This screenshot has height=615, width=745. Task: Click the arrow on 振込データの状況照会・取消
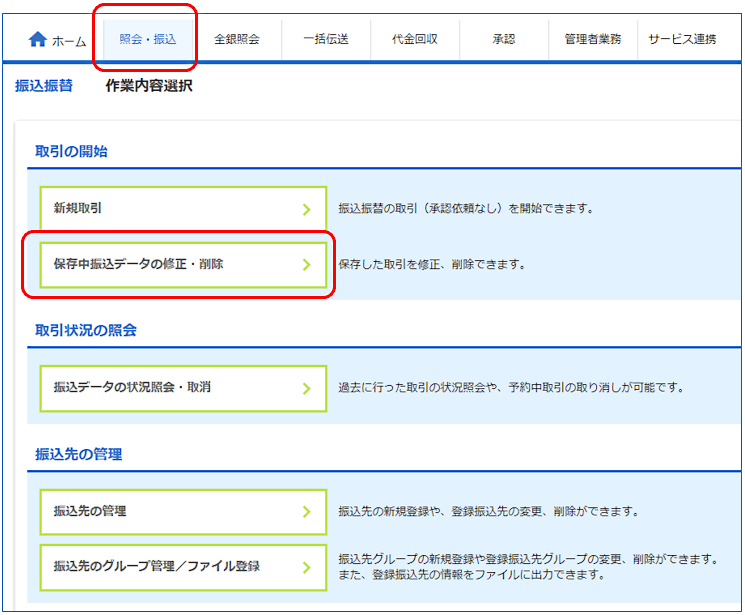307,388
